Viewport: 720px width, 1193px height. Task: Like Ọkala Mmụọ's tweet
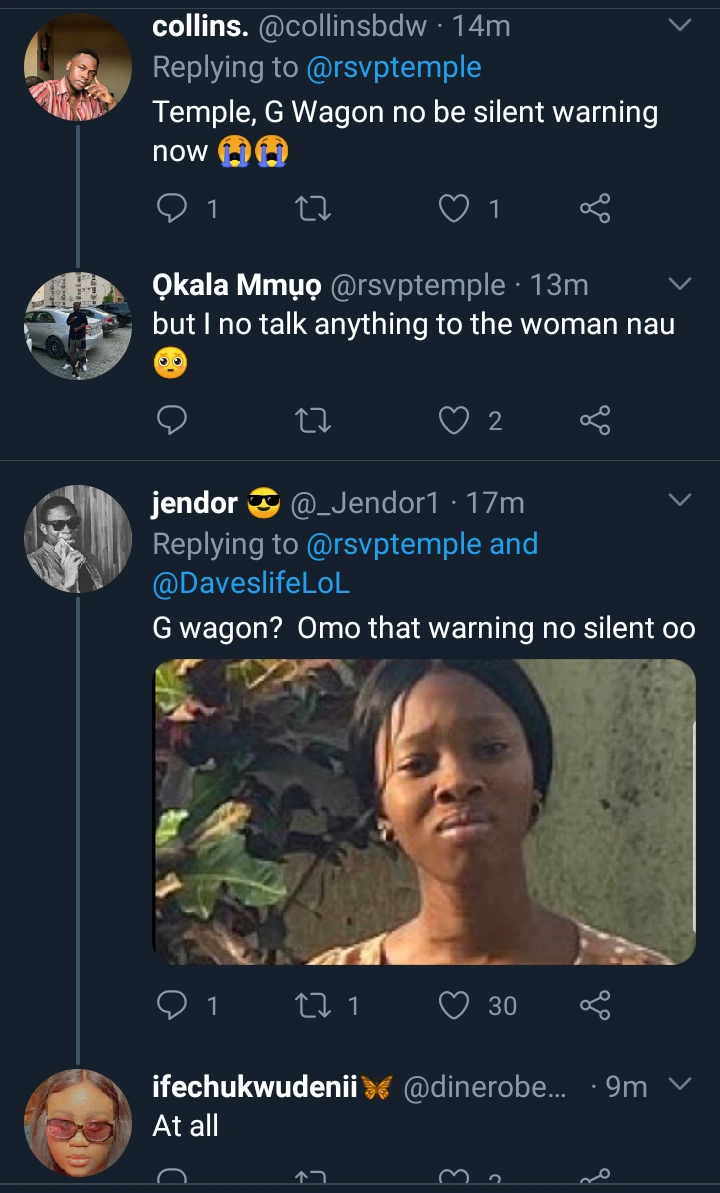tap(455, 421)
